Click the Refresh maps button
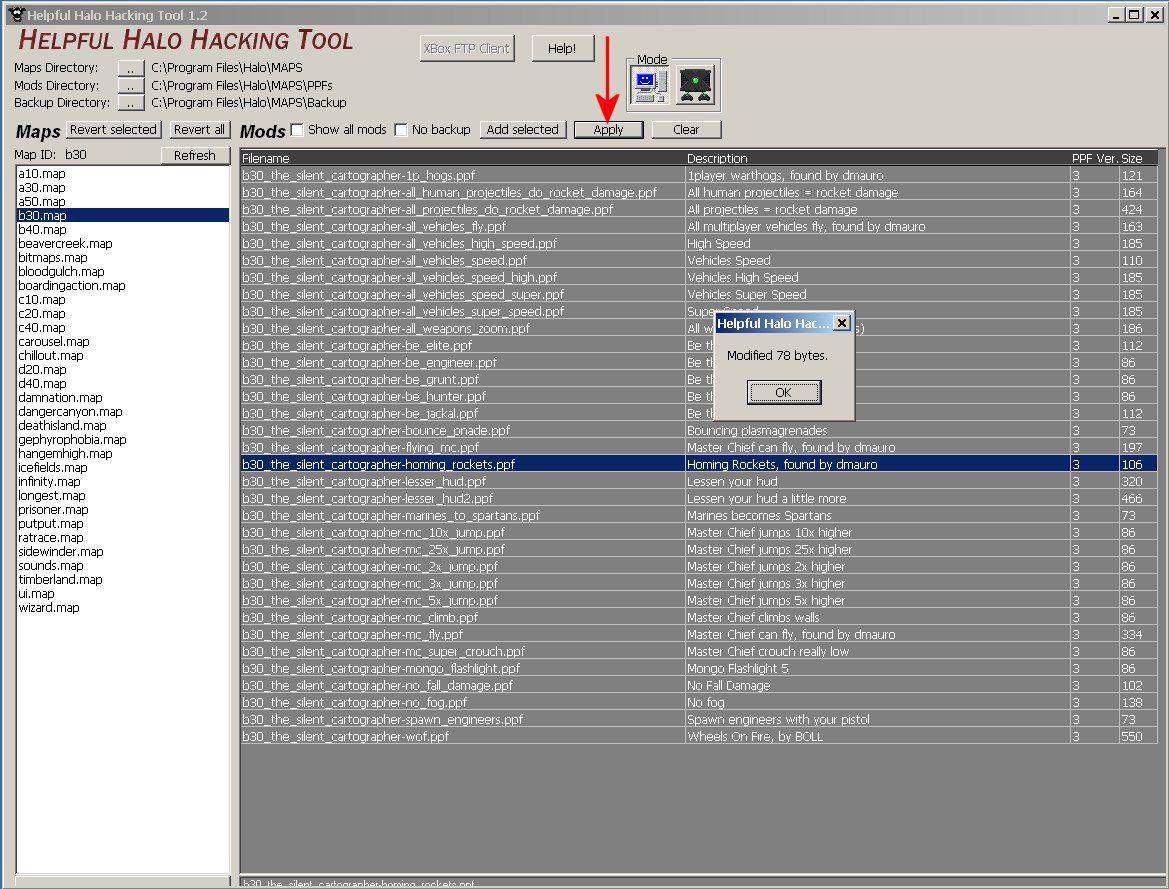 point(195,155)
